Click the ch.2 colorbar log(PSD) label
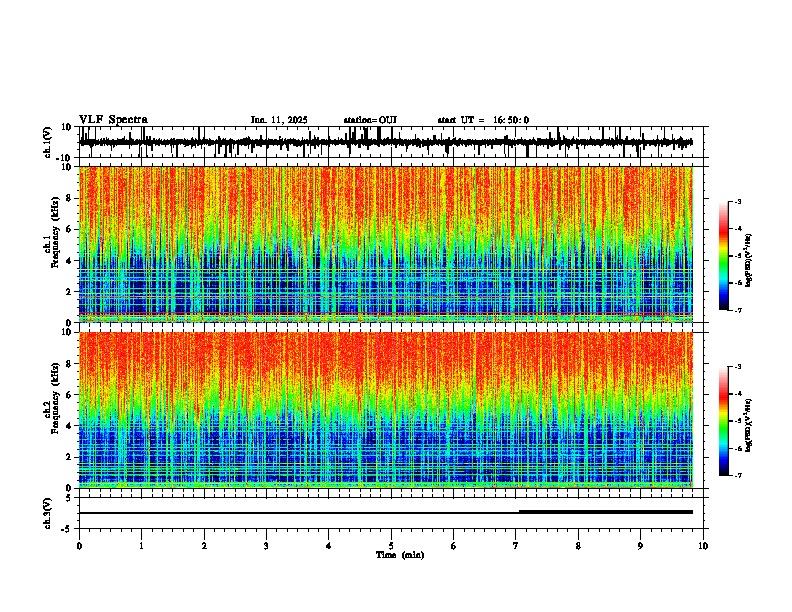Viewport: 792px width, 612px height. 749,425
